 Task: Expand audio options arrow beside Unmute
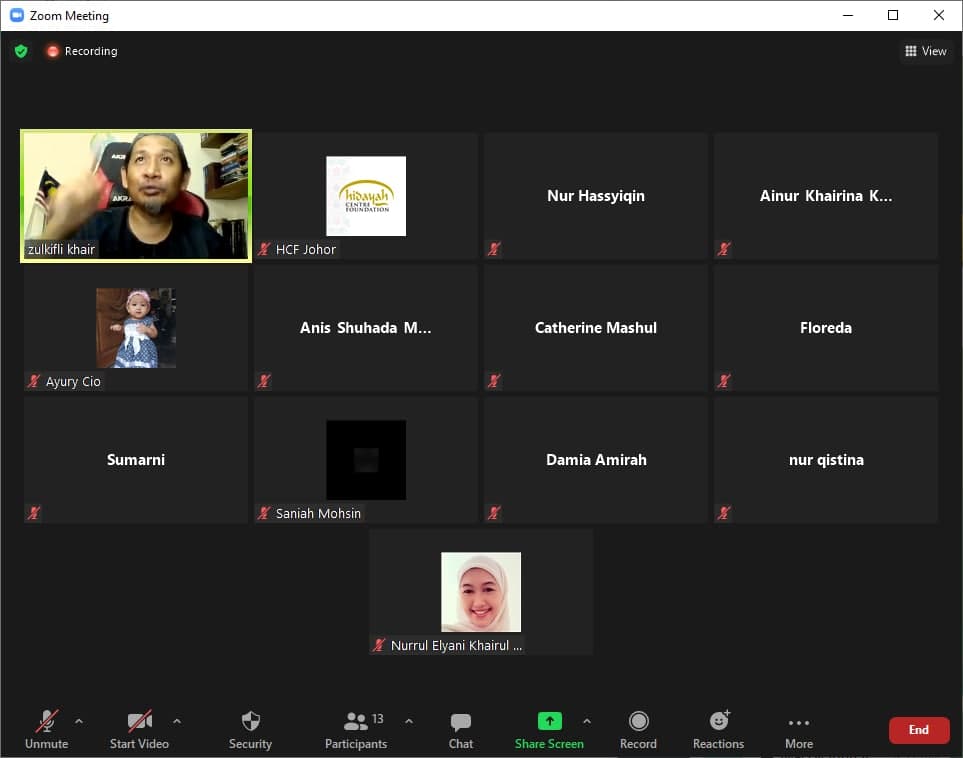tap(79, 721)
